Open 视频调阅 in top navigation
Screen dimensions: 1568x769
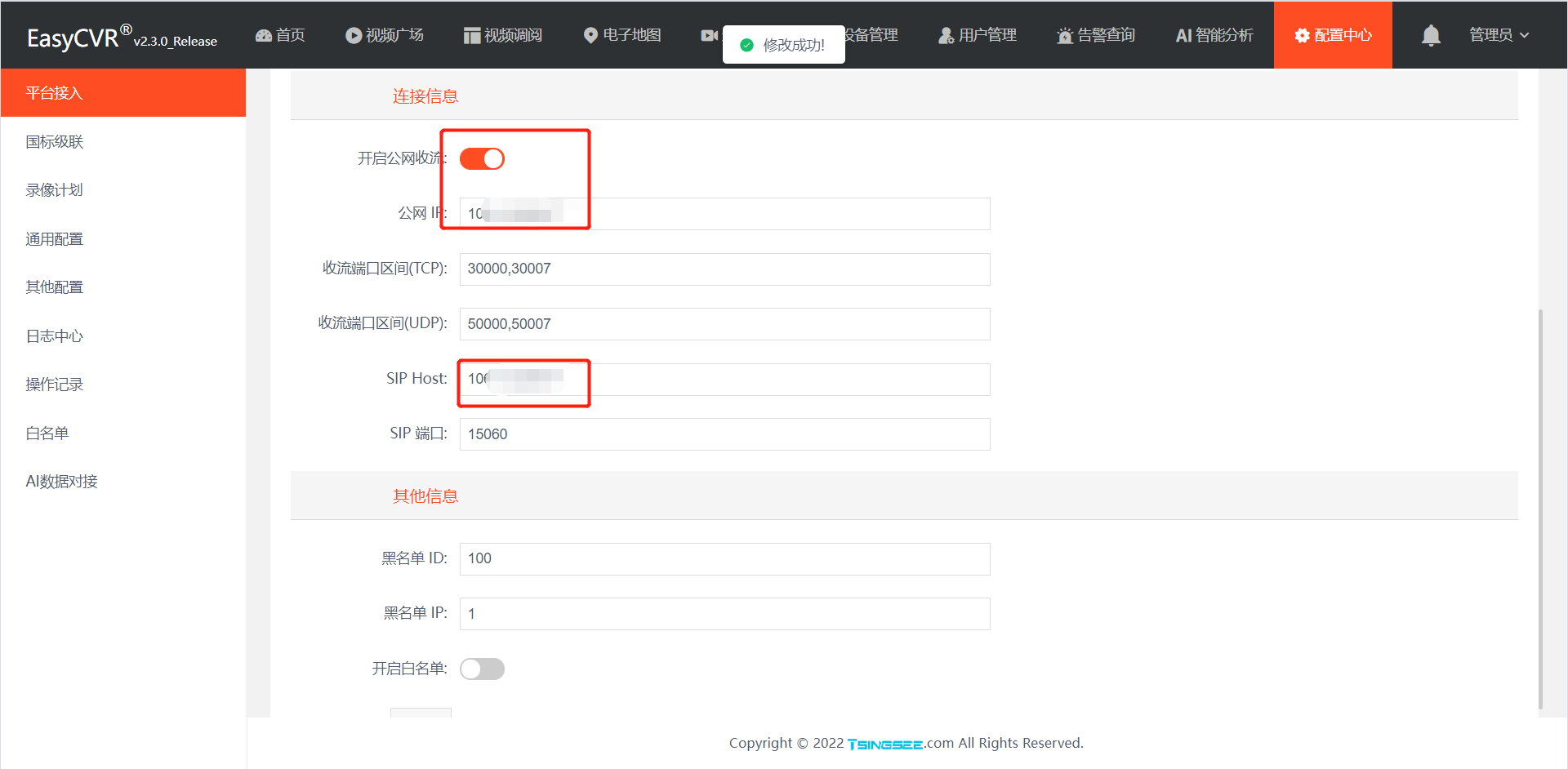click(503, 35)
